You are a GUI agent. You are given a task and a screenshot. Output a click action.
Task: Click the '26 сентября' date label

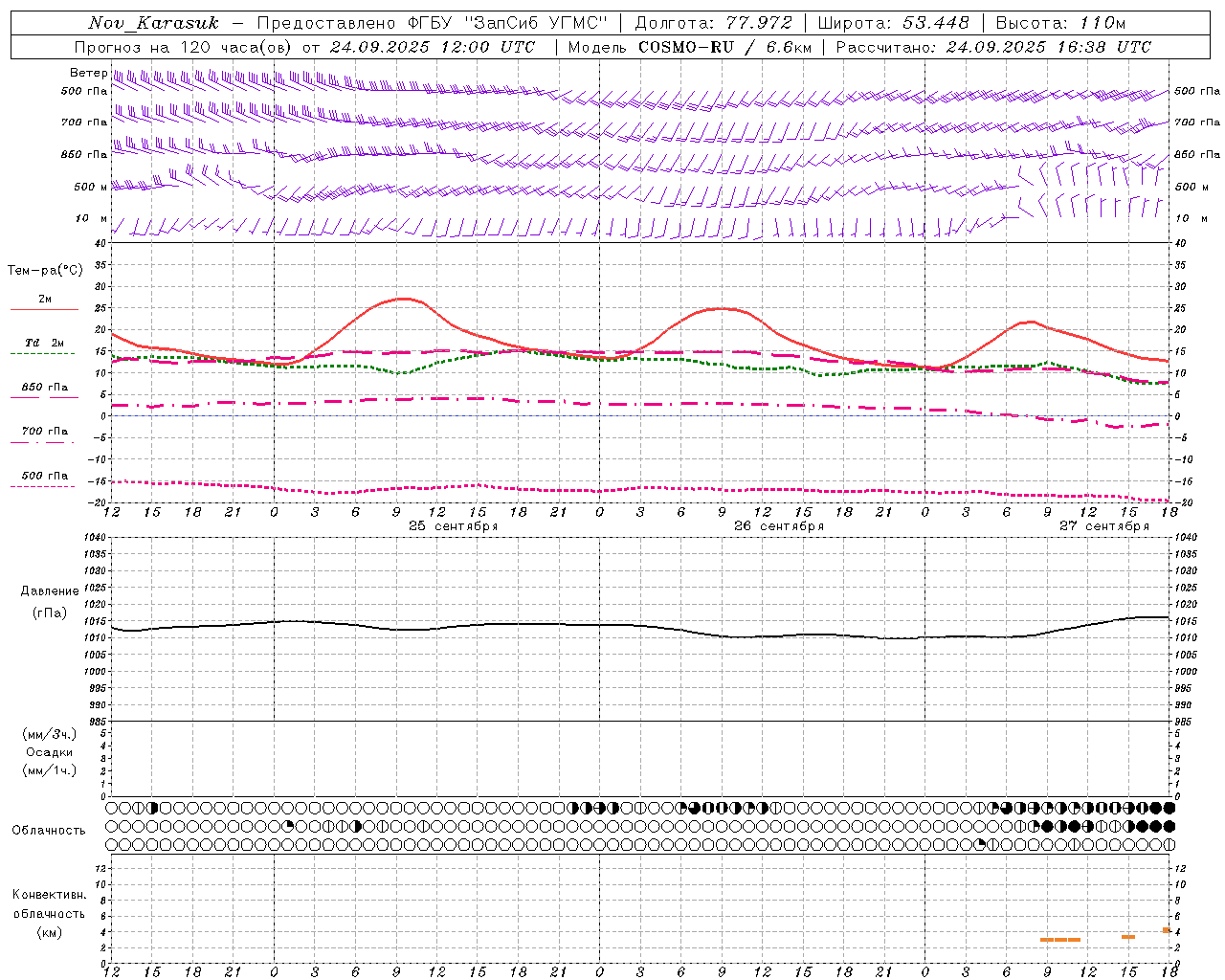point(778,526)
